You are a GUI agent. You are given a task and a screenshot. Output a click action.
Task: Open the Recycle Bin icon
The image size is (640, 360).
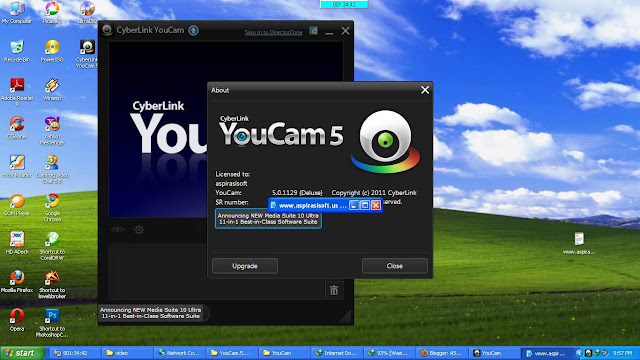click(x=17, y=51)
